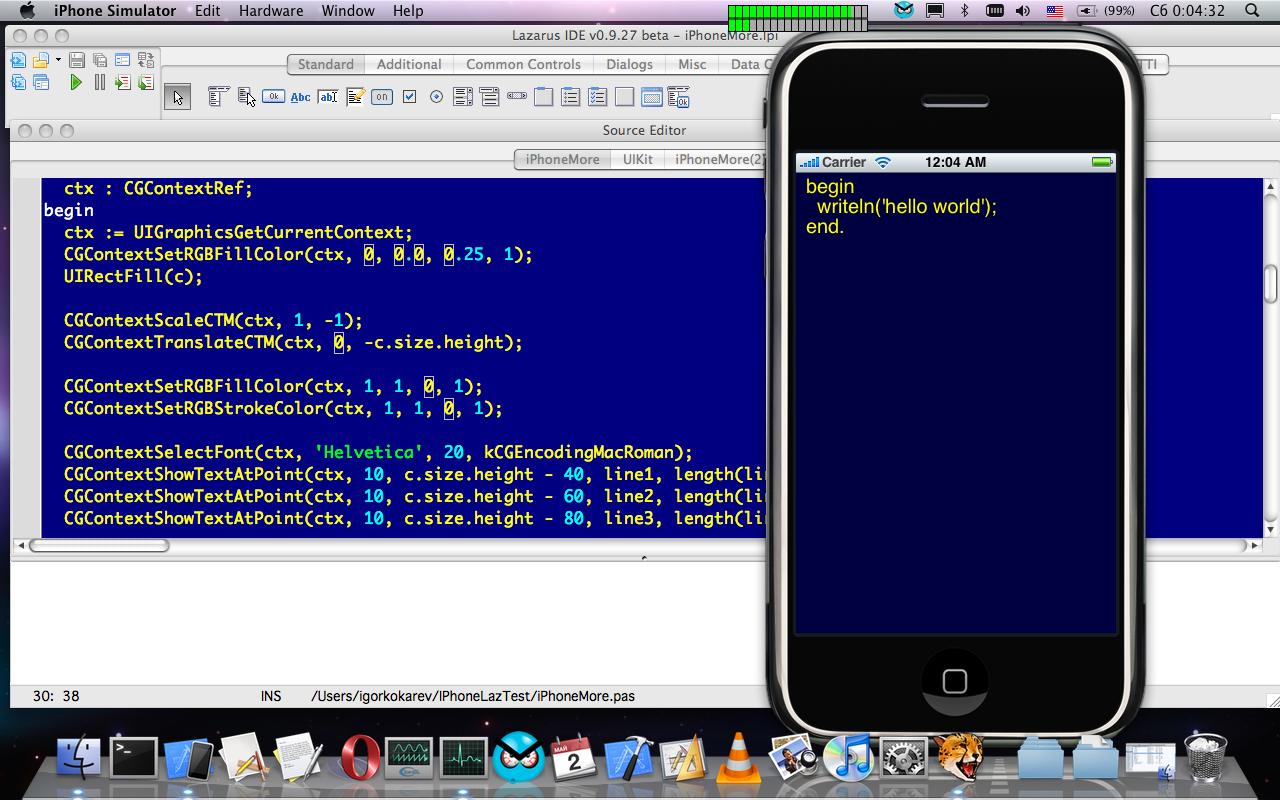This screenshot has width=1280, height=800.
Task: Open the Common Controls palette tab
Action: point(523,64)
